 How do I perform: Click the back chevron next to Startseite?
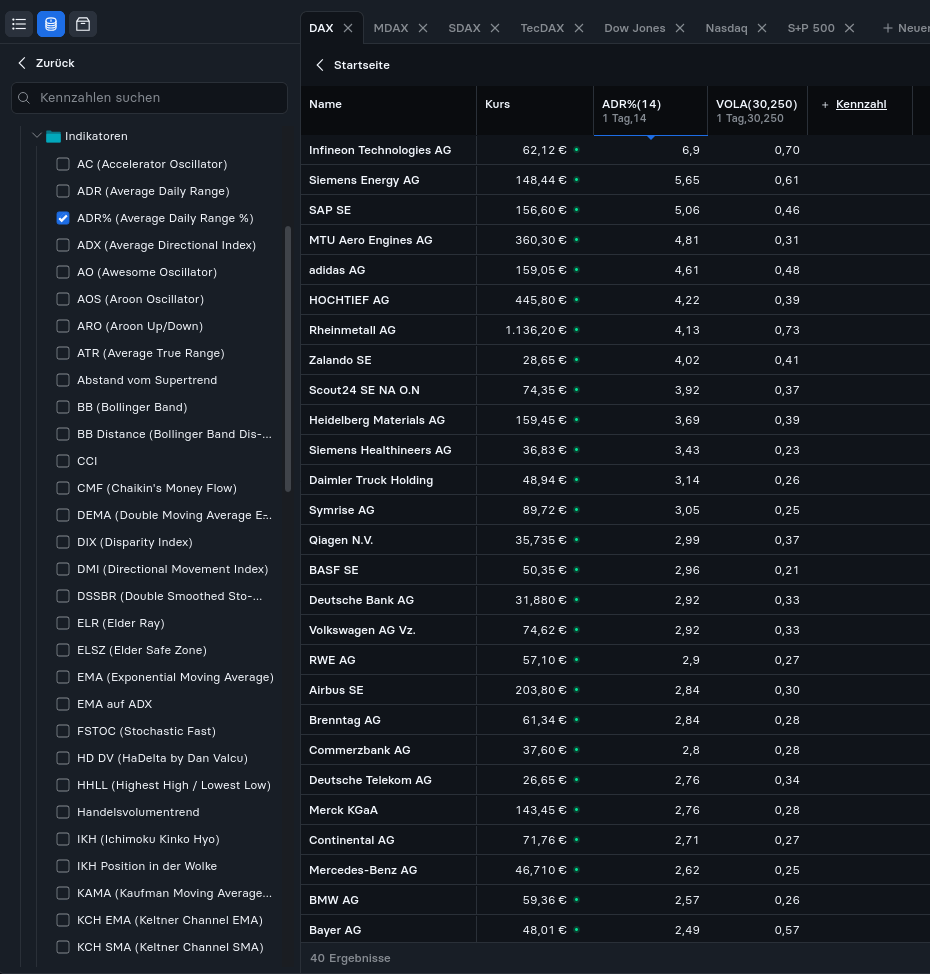point(320,65)
